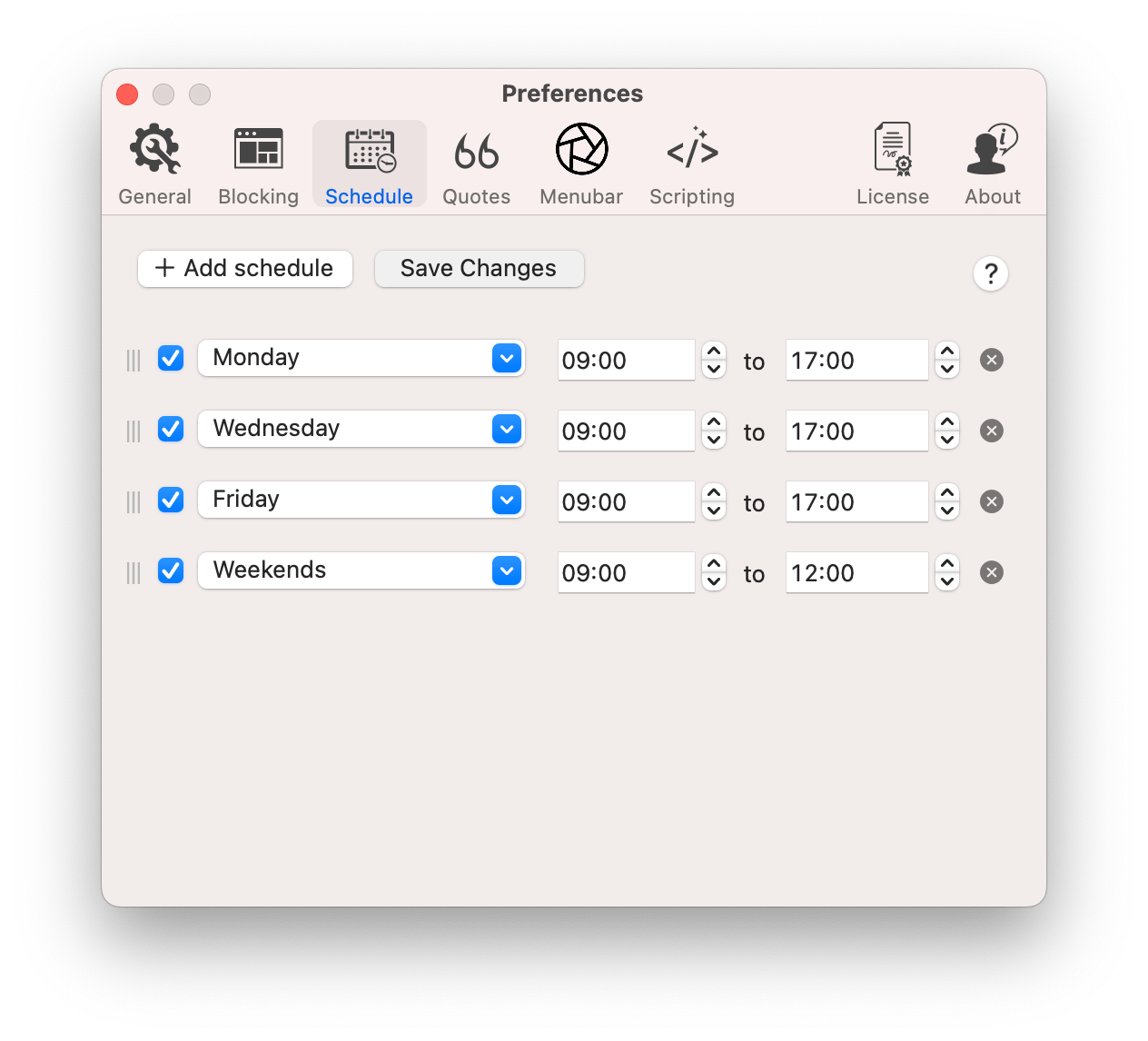Click the Add schedule button
Image resolution: width=1148 pixels, height=1041 pixels.
point(244,268)
